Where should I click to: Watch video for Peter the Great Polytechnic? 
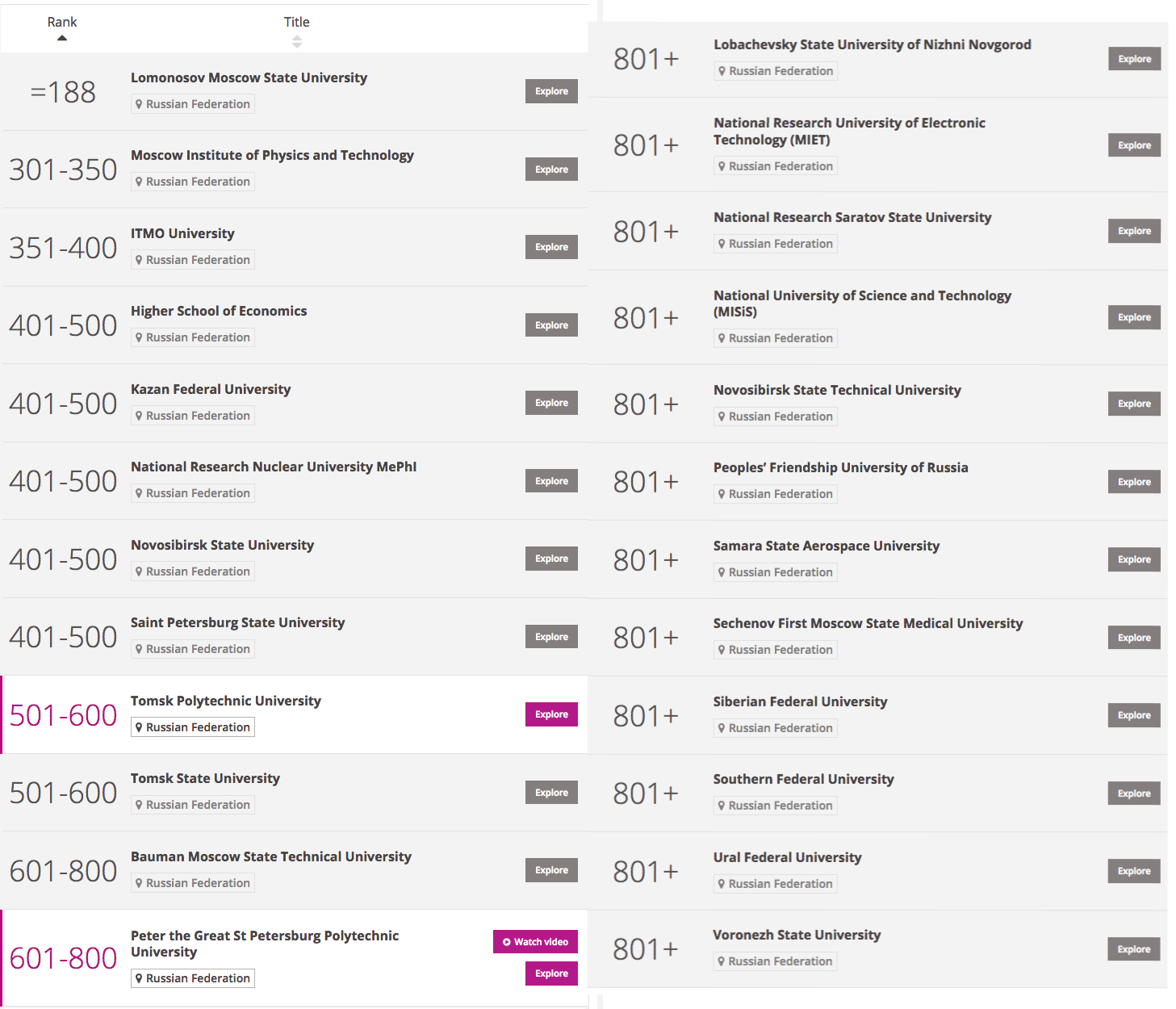point(535,942)
